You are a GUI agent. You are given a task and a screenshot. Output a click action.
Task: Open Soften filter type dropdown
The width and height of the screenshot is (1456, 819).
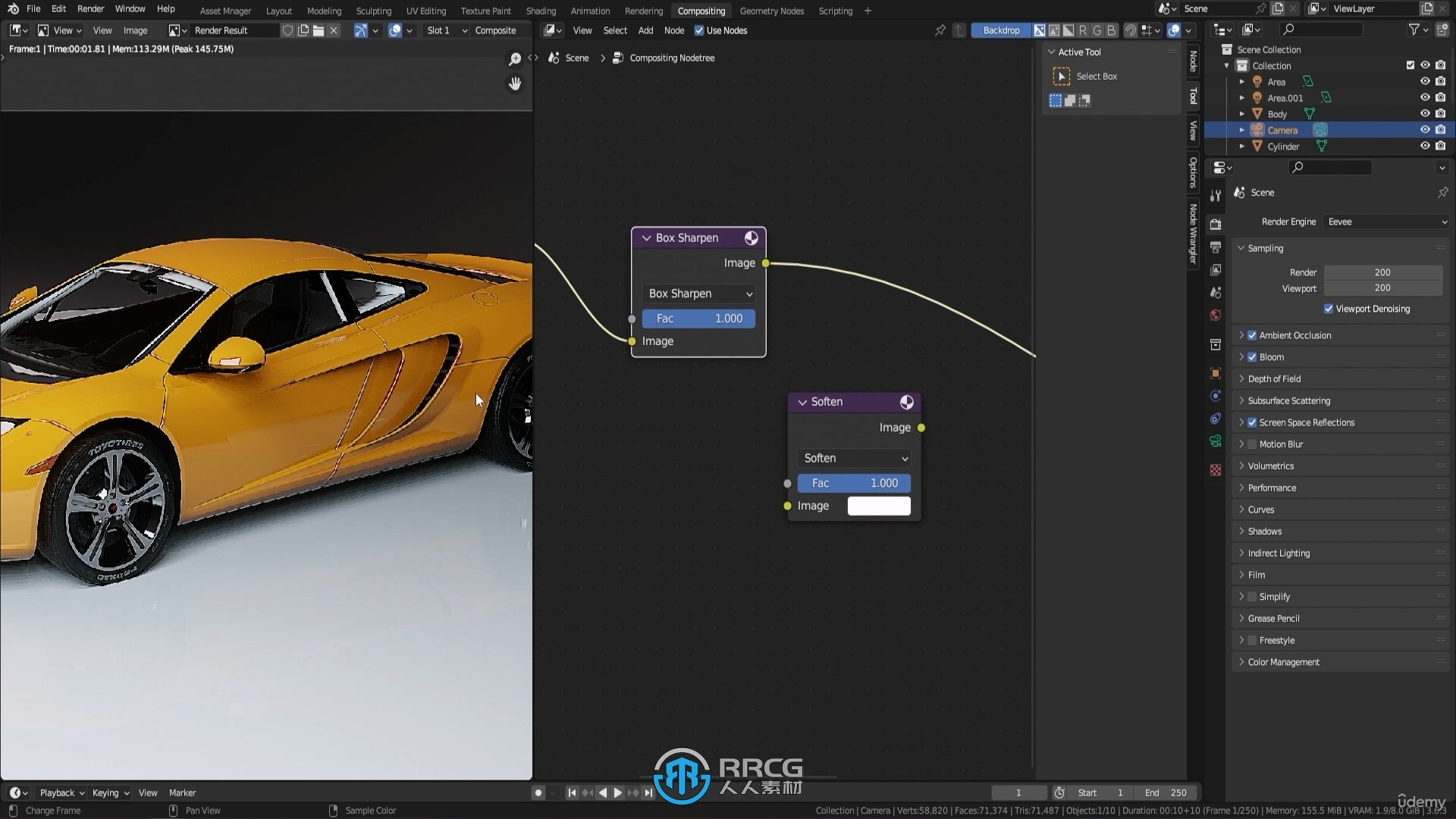855,458
